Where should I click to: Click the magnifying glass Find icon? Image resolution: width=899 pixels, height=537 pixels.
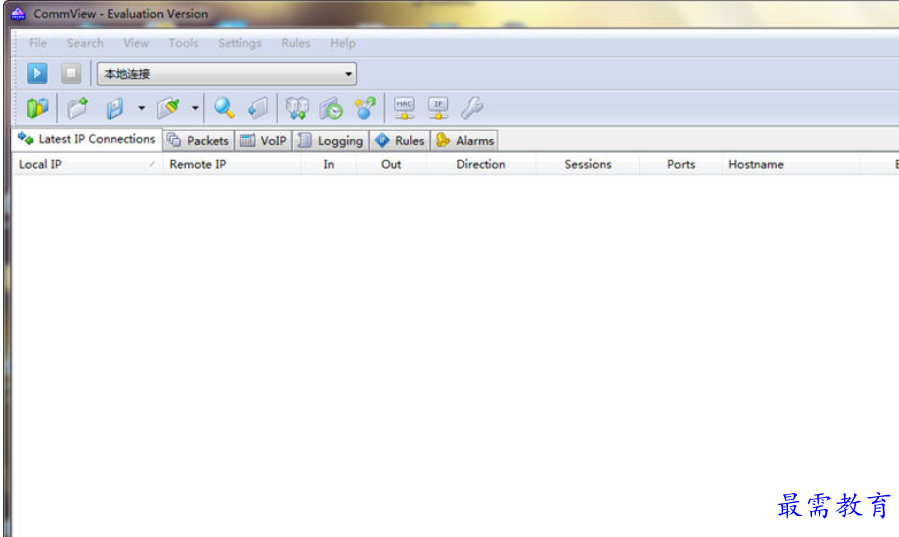click(224, 108)
